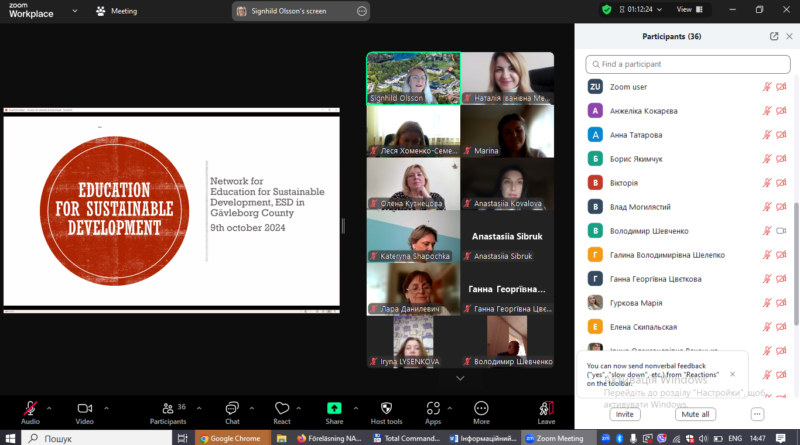The width and height of the screenshot is (800, 445).
Task: Select the Meeting tab at top
Action: tap(117, 11)
